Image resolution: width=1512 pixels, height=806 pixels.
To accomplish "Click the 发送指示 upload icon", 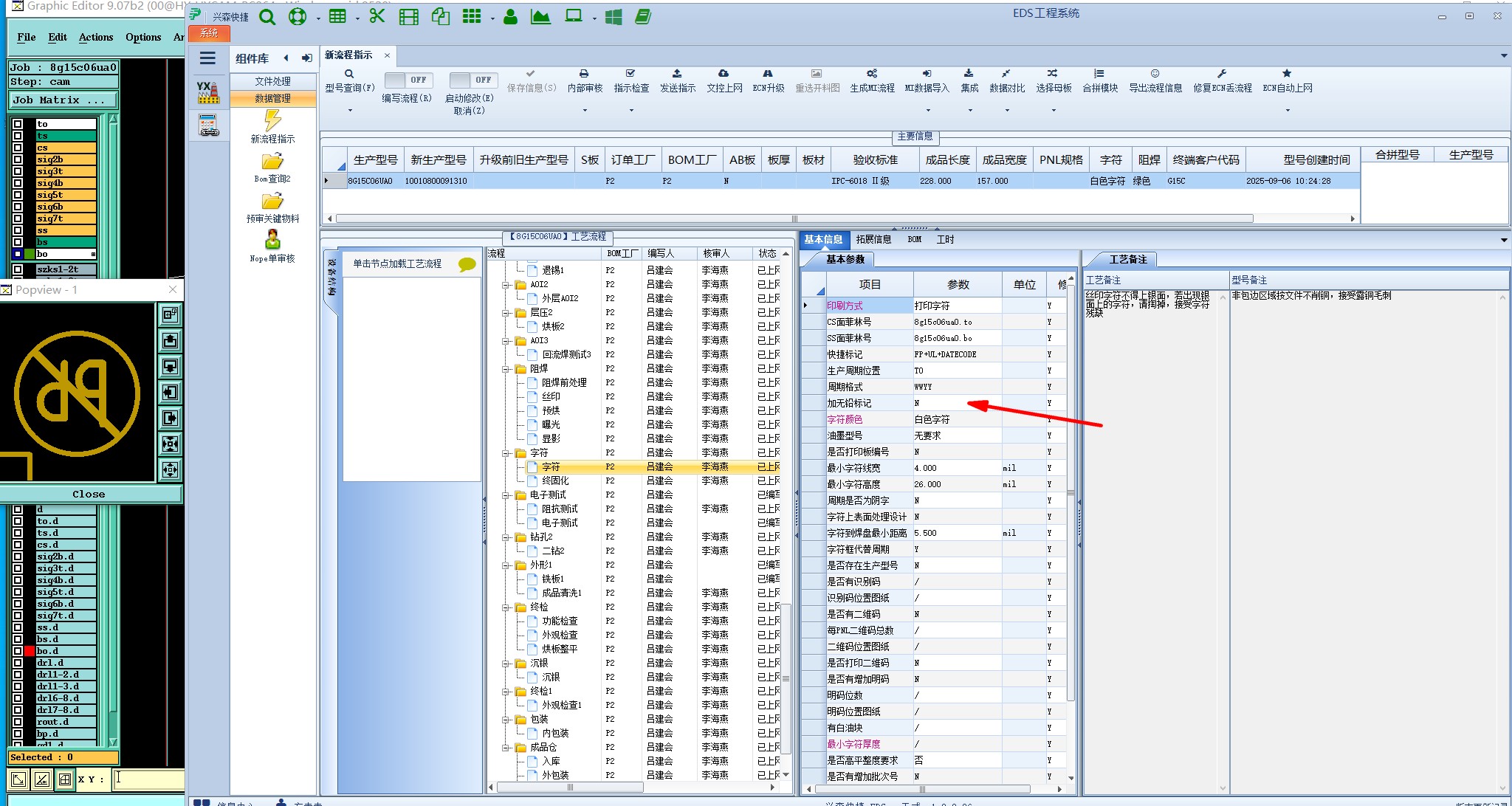I will (677, 74).
